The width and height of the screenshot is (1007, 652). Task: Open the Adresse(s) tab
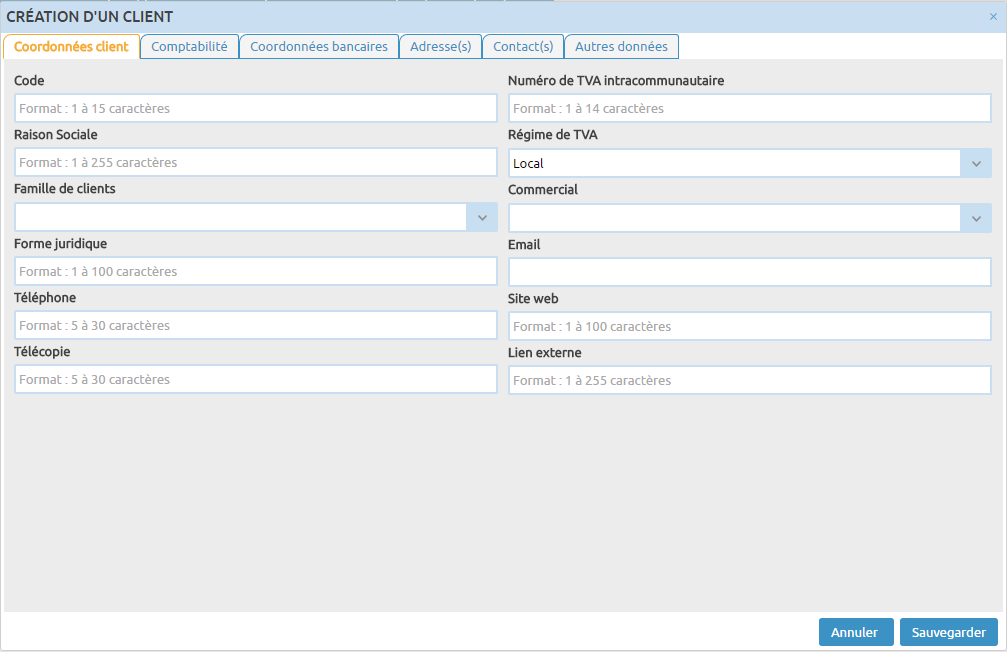click(x=440, y=46)
